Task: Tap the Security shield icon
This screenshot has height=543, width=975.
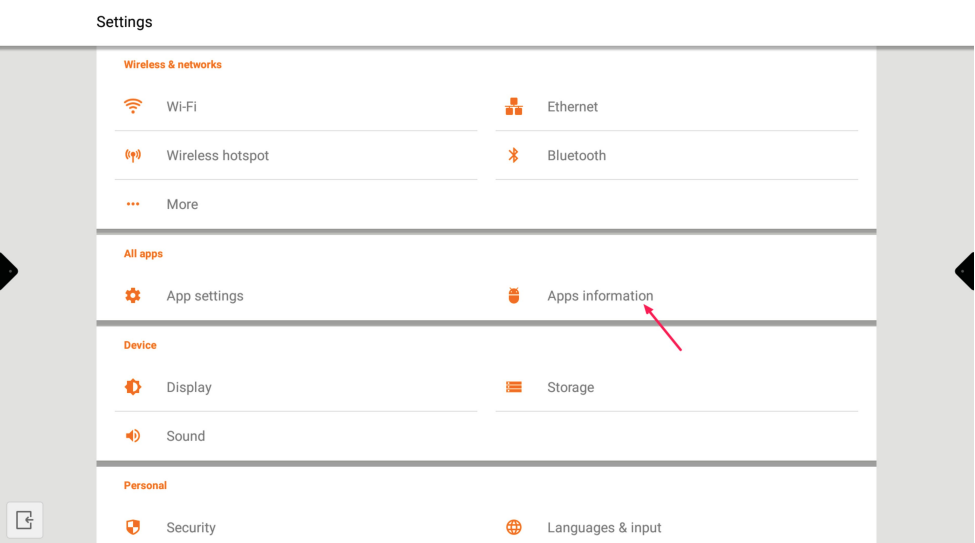Action: pos(133,527)
